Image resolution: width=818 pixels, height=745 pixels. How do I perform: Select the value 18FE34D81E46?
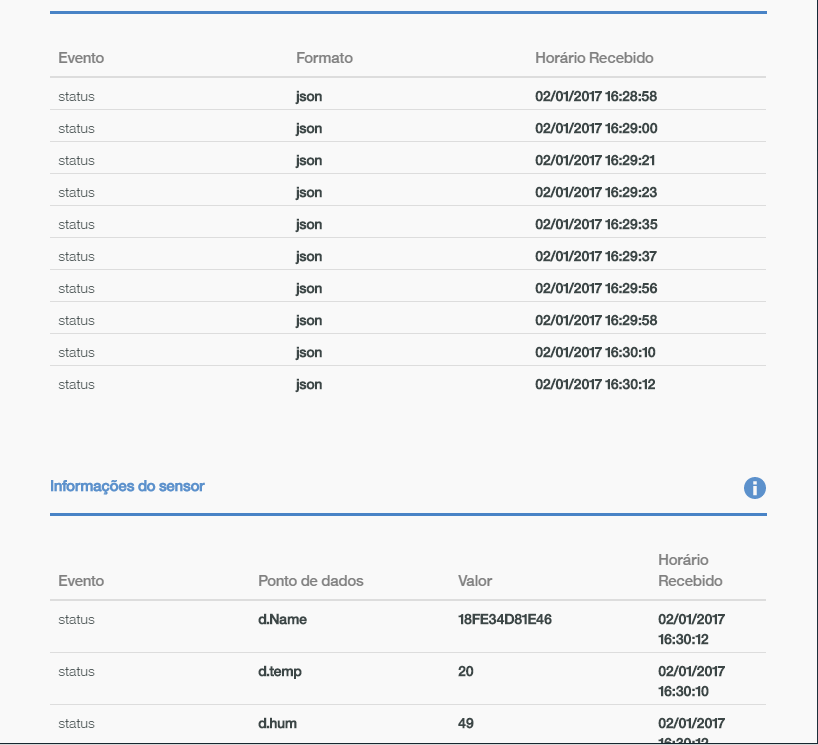[x=504, y=619]
